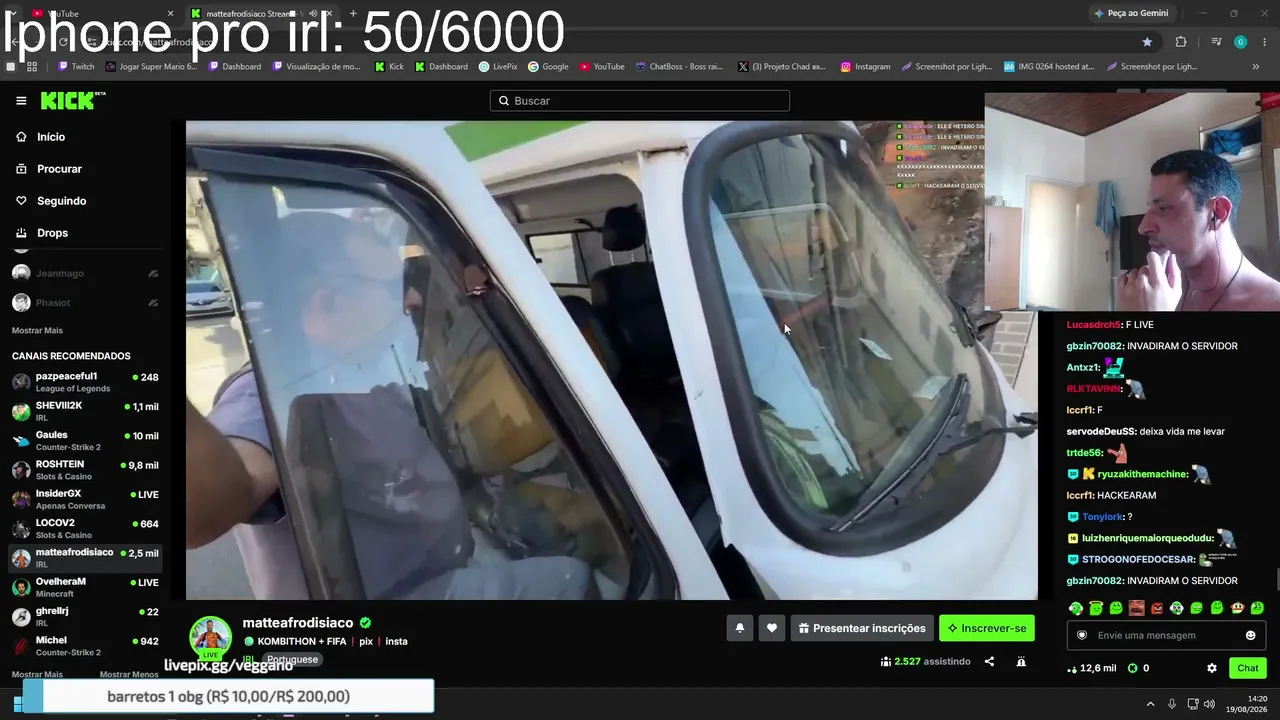Toggle stream notifications bell
1280x720 pixels.
pos(740,628)
